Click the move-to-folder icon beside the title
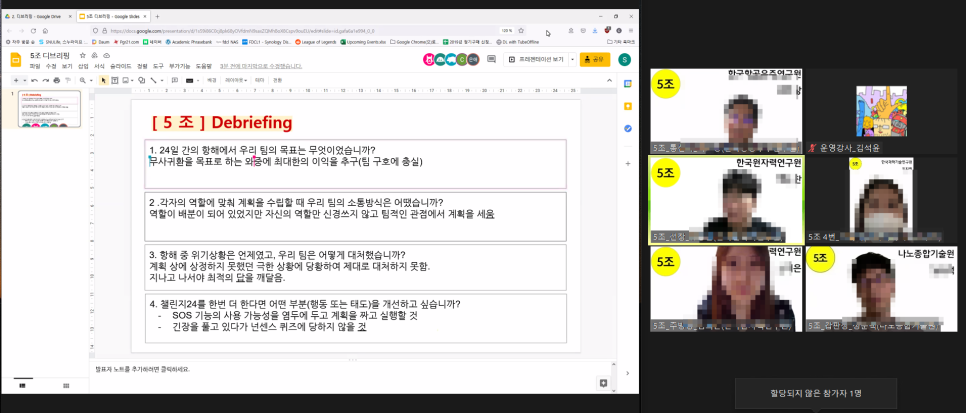Viewport: 966px width, 413px height. 95,55
